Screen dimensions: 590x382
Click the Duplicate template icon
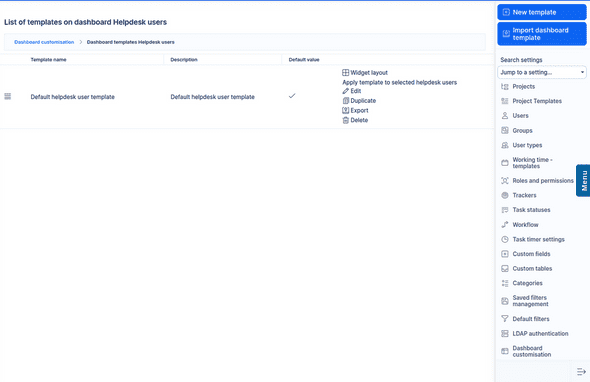[345, 100]
